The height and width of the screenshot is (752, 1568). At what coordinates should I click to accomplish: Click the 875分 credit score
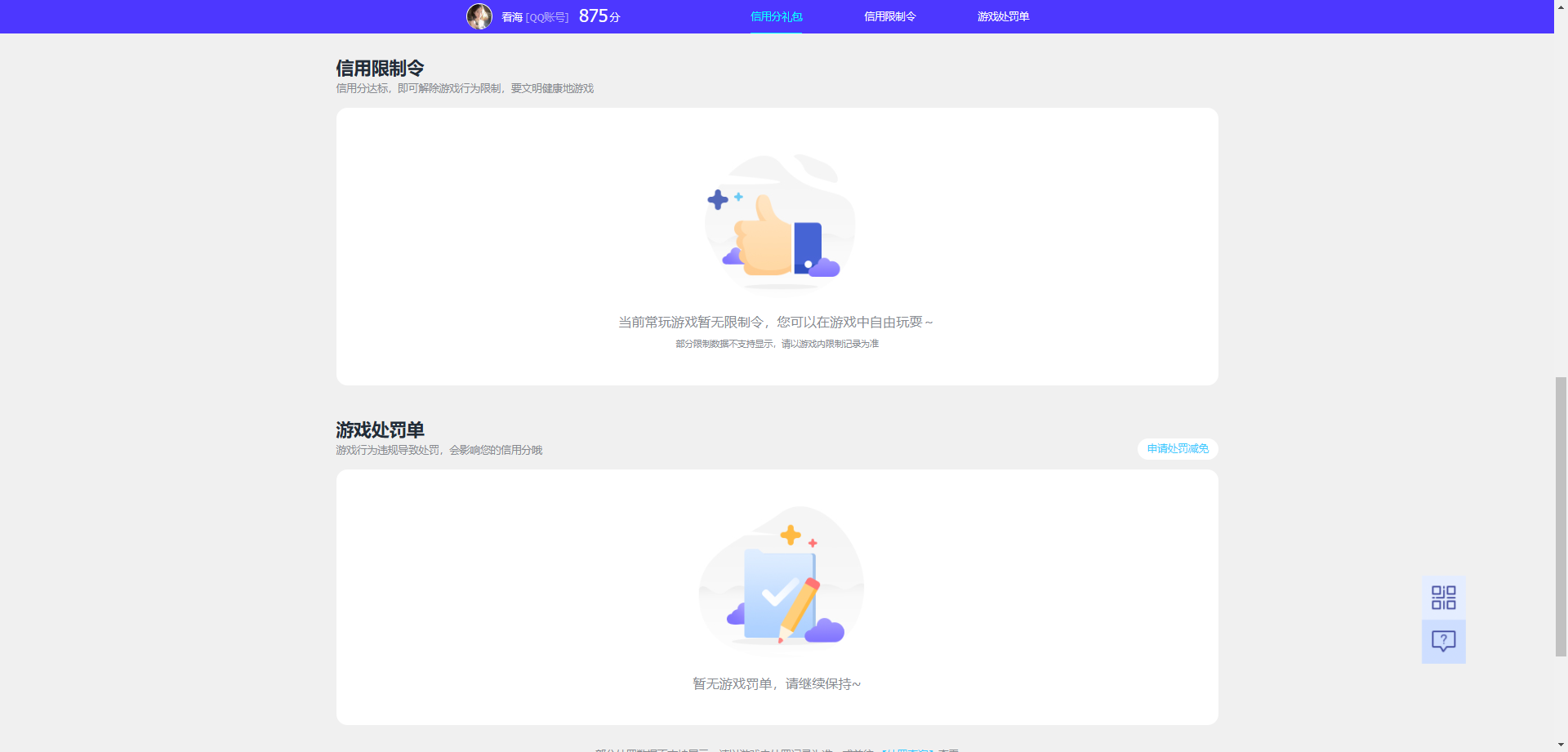(x=599, y=16)
